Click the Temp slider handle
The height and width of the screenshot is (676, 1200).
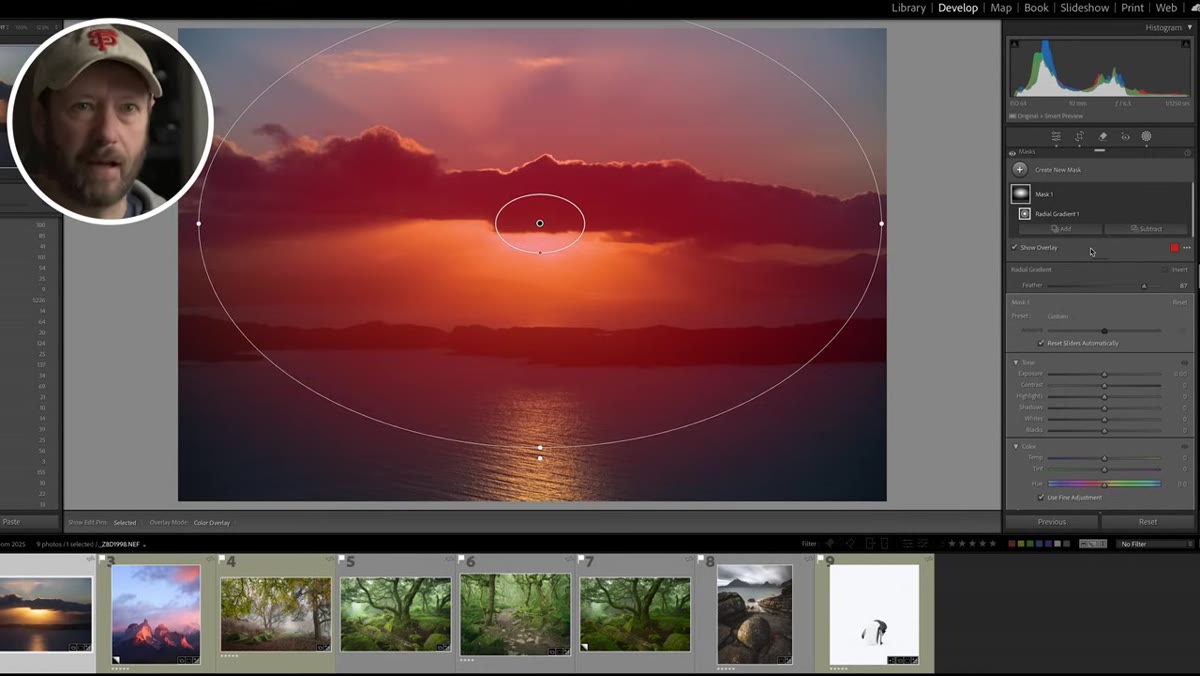tap(1104, 458)
